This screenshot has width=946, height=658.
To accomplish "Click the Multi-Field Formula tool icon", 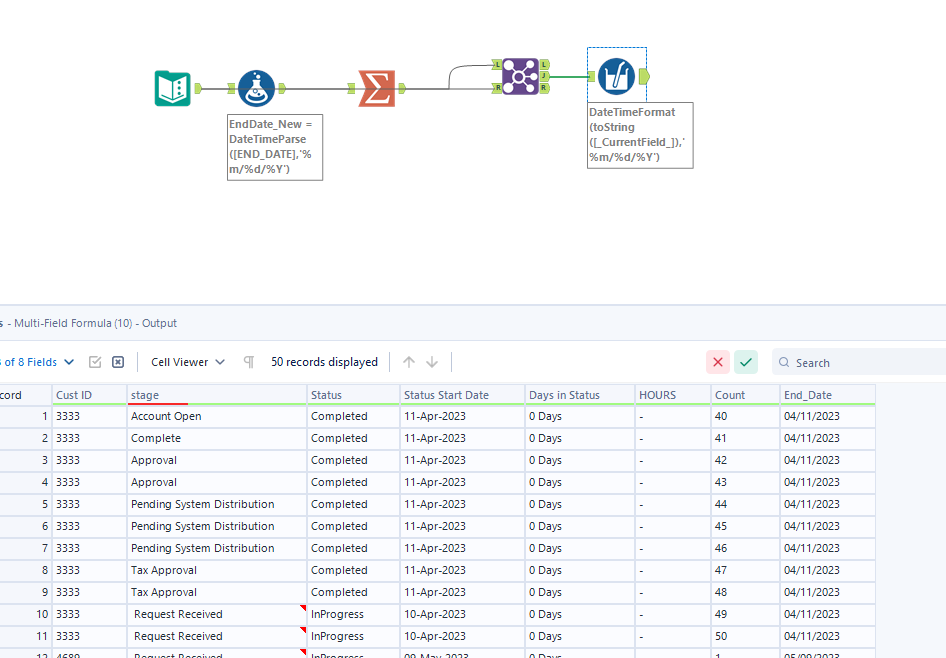I will [x=616, y=76].
